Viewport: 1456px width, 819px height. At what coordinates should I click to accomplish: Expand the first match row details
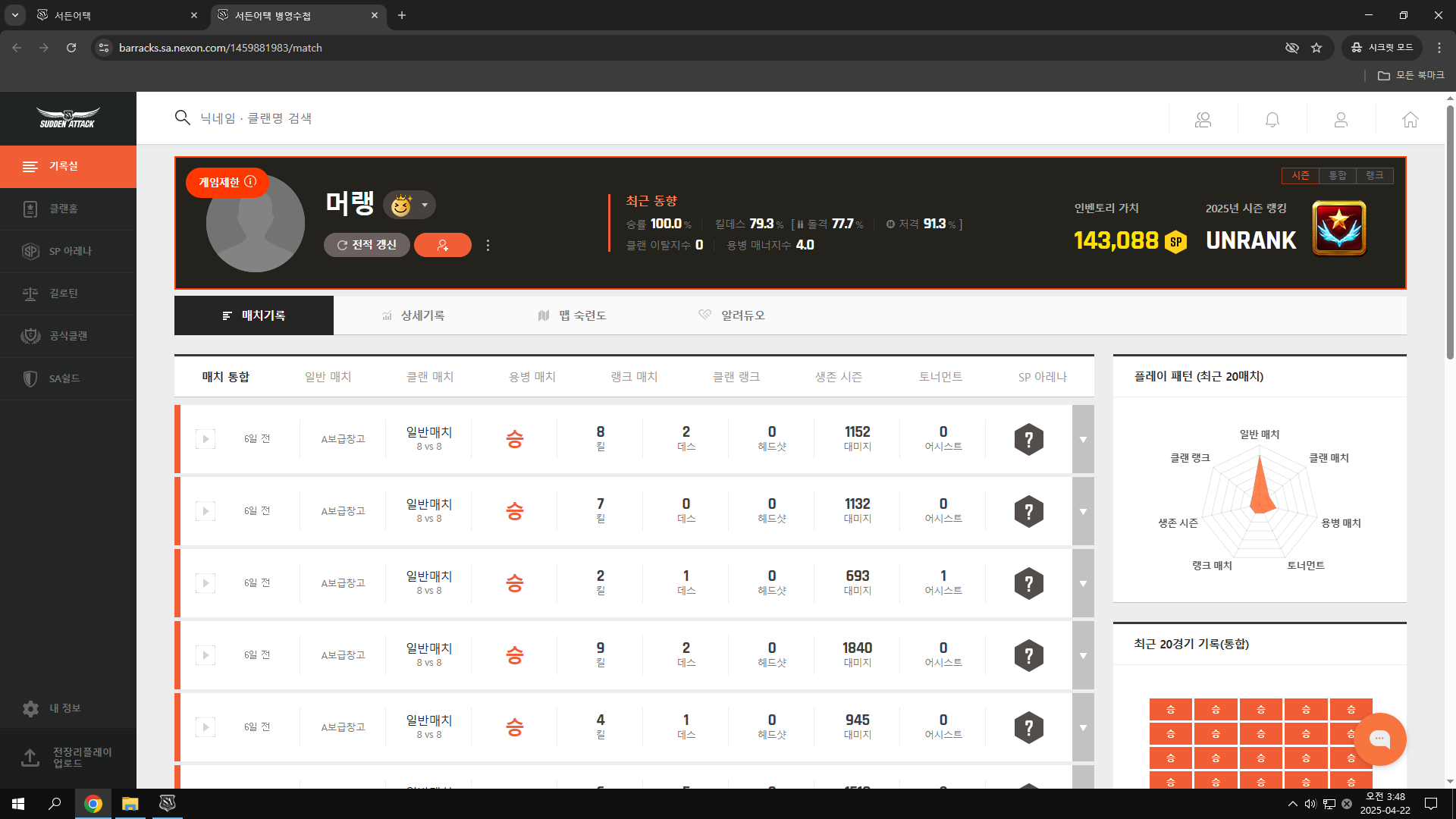[1083, 440]
